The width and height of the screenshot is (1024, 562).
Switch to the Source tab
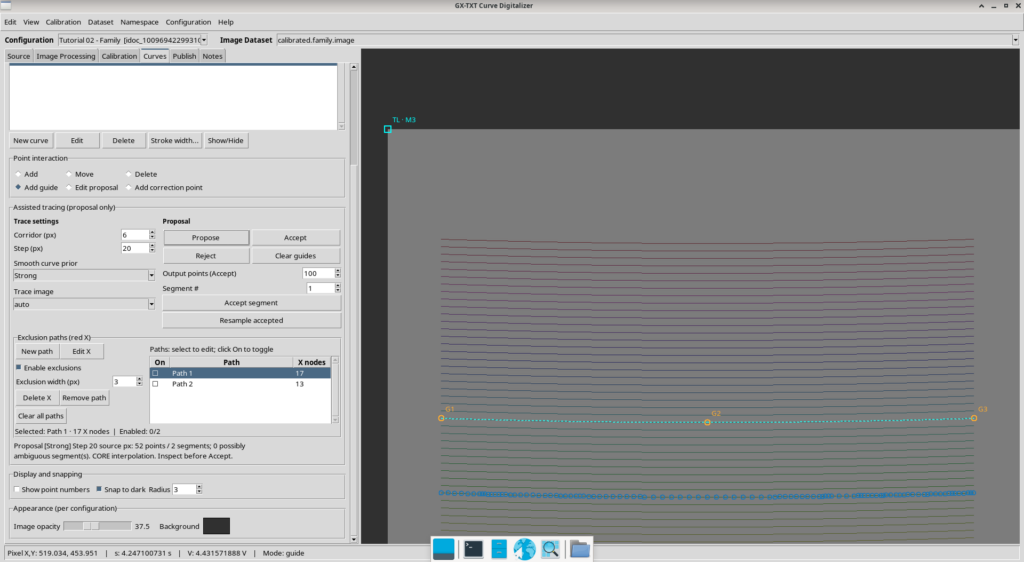(18, 56)
